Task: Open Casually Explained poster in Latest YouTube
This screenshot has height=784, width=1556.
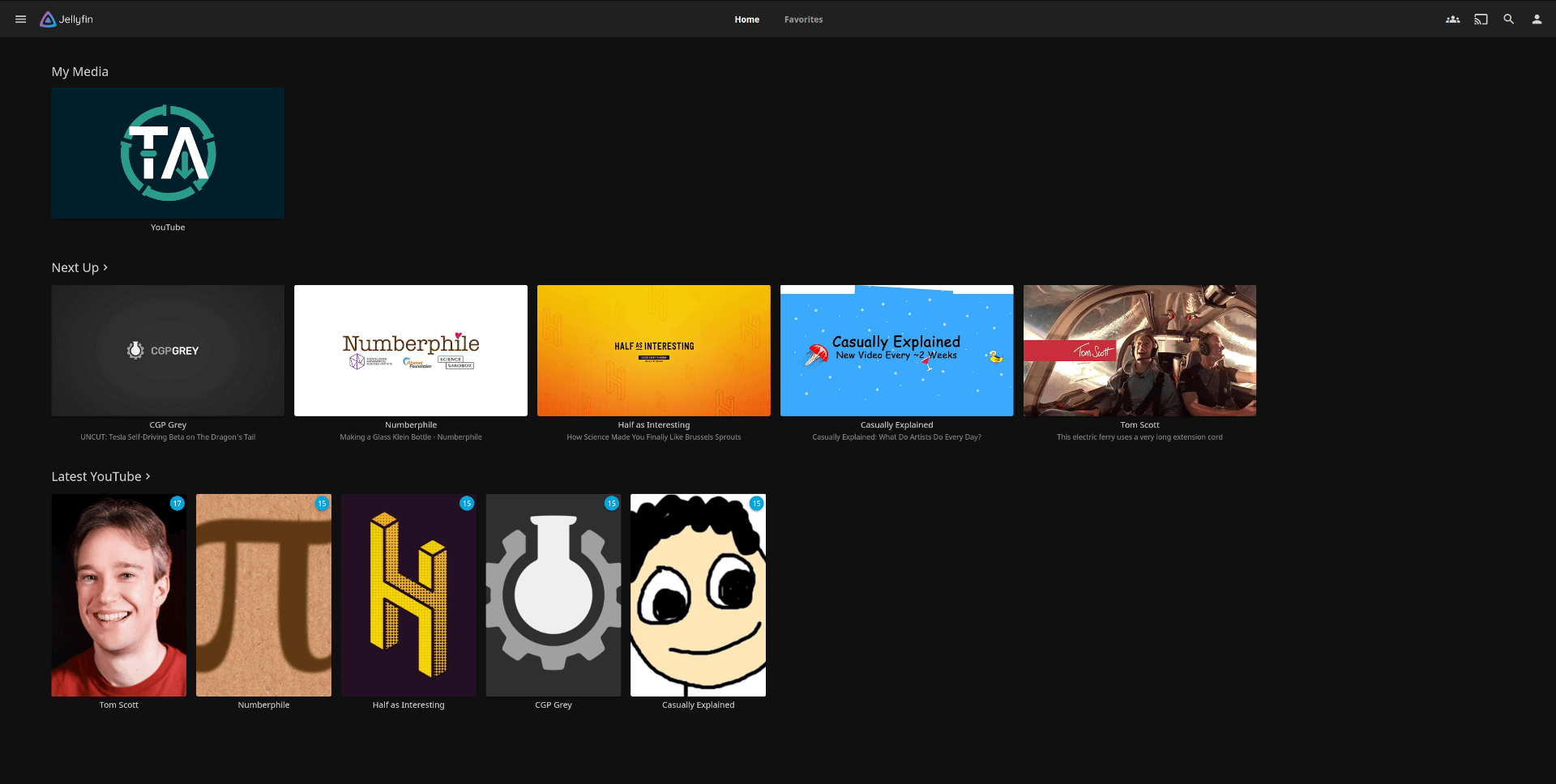Action: [698, 595]
